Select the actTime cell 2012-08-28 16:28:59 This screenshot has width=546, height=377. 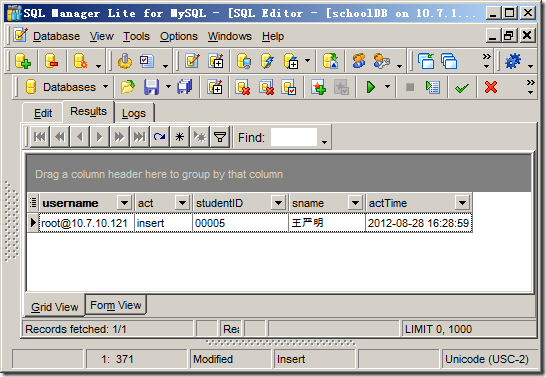(419, 223)
